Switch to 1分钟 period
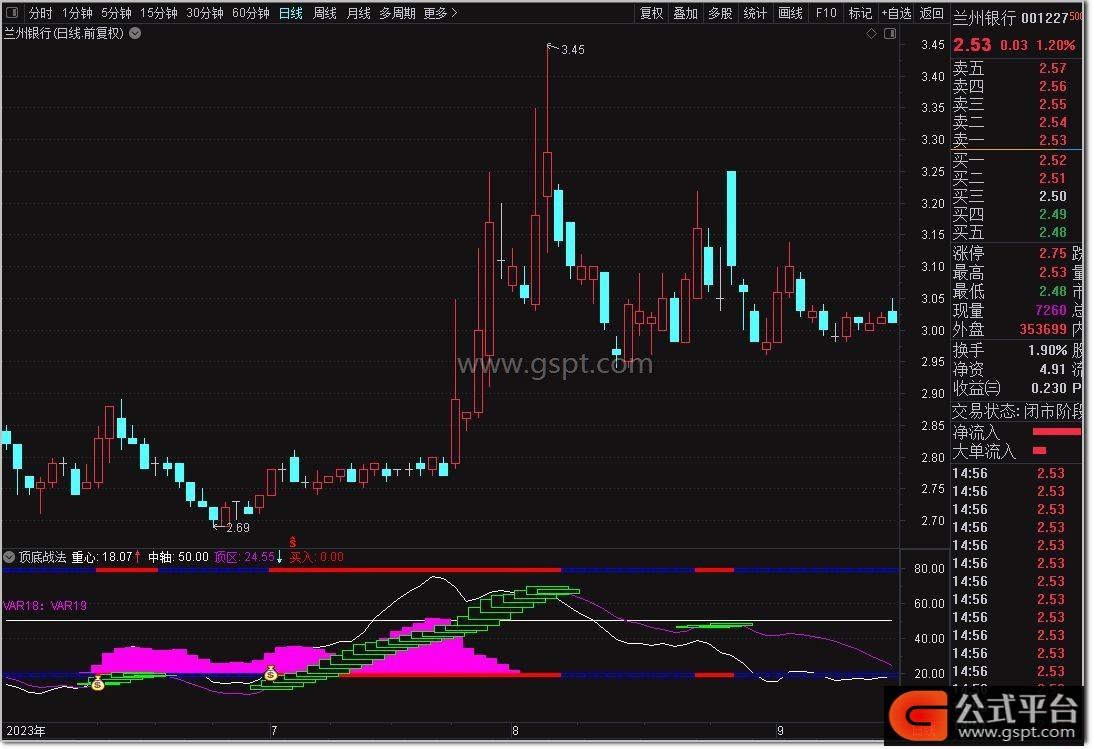The image size is (1094, 749). [x=77, y=13]
